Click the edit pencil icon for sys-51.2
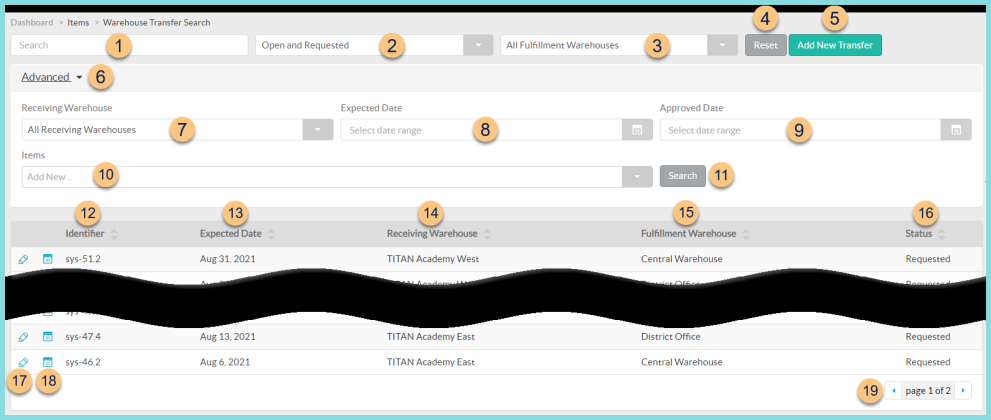991x420 pixels. (x=23, y=259)
